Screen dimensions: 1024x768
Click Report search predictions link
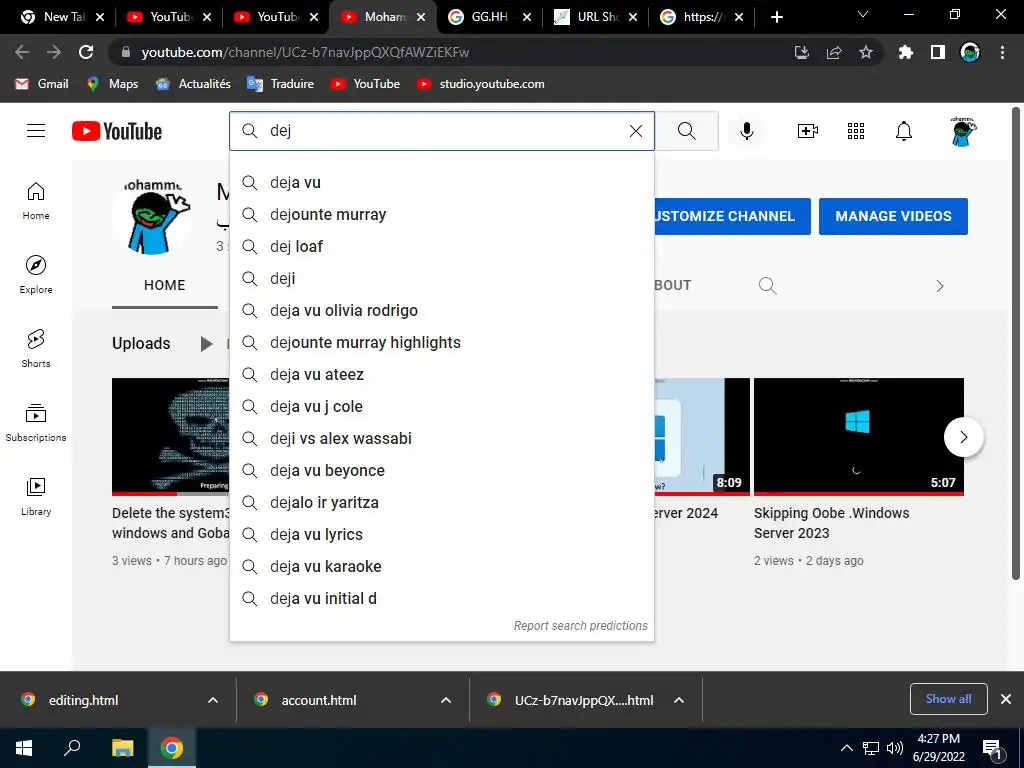coord(581,626)
